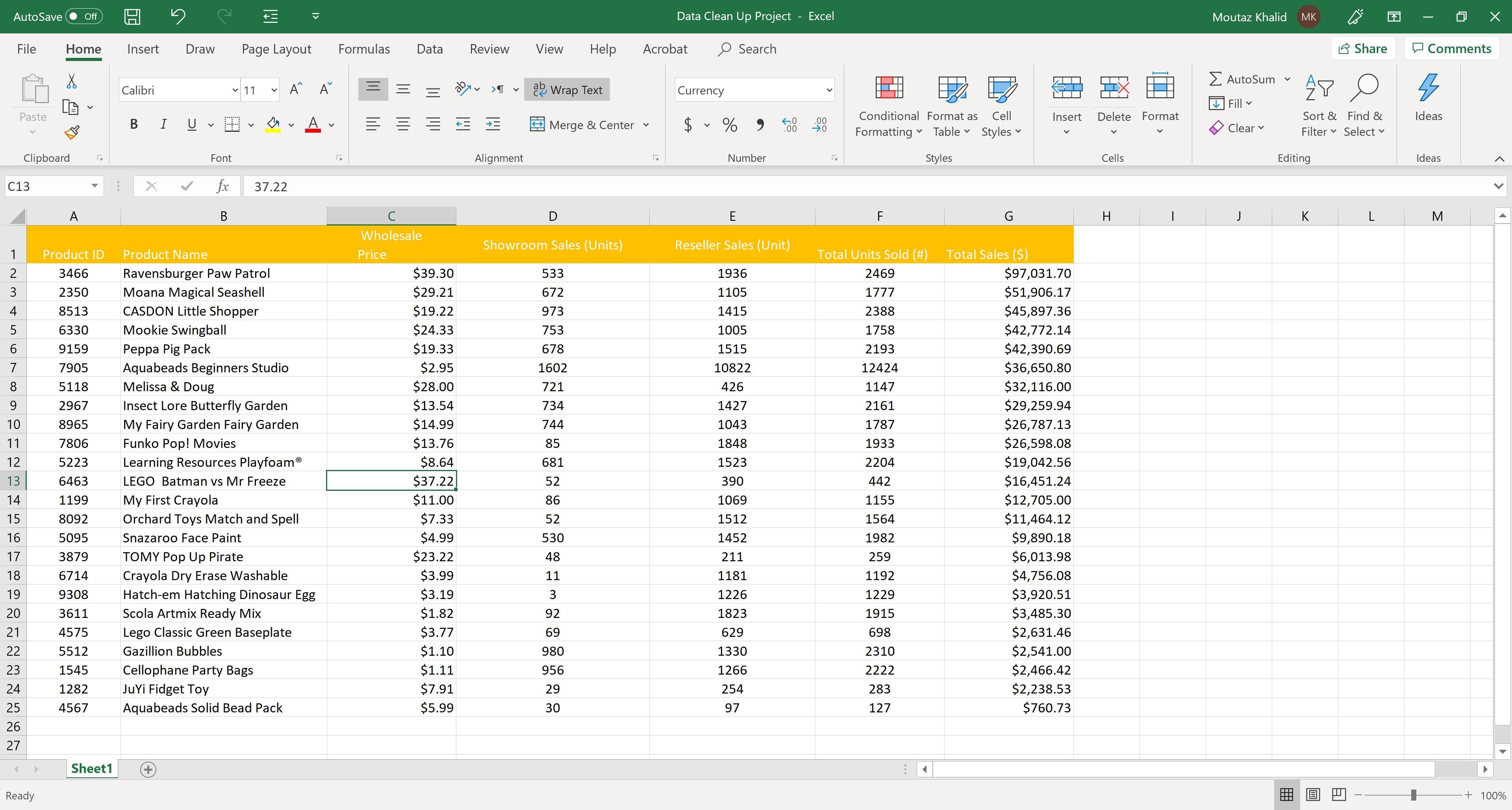
Task: Click the Copy icon
Action: coord(70,107)
